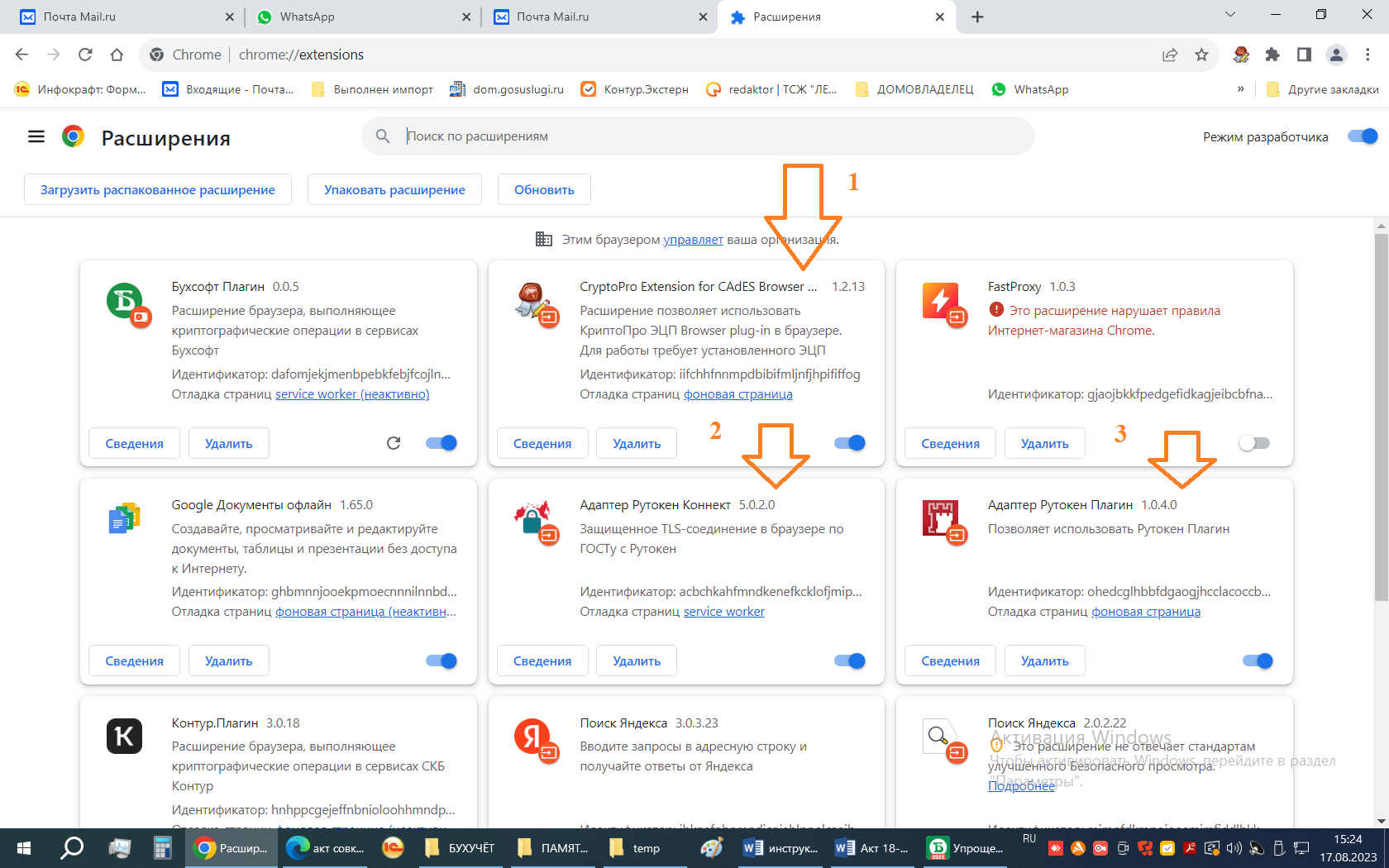This screenshot has width=1389, height=868.
Task: Open the service worker (неактивно) link
Action: 352,394
